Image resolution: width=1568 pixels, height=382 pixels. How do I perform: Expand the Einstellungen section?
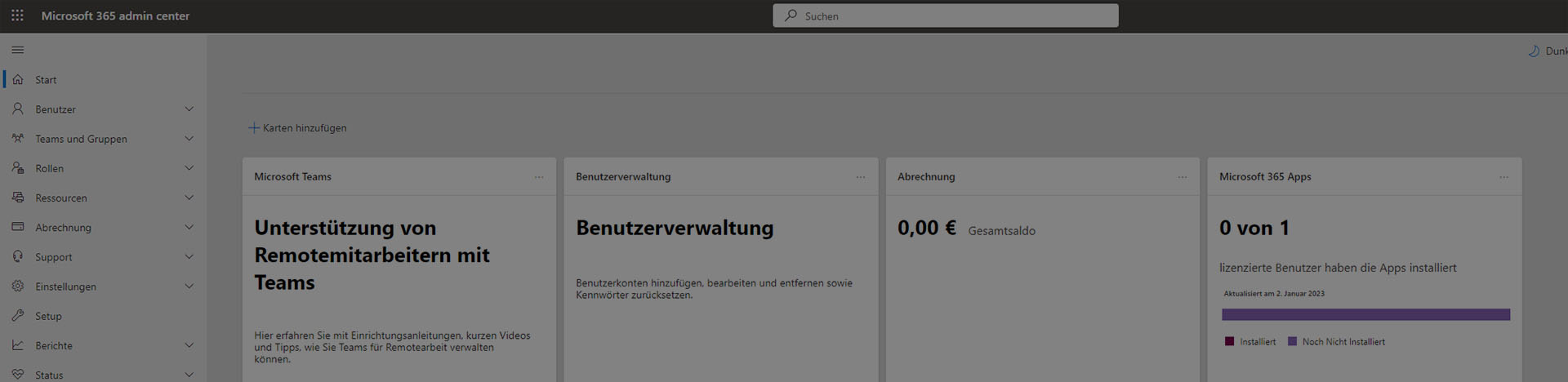pos(189,286)
